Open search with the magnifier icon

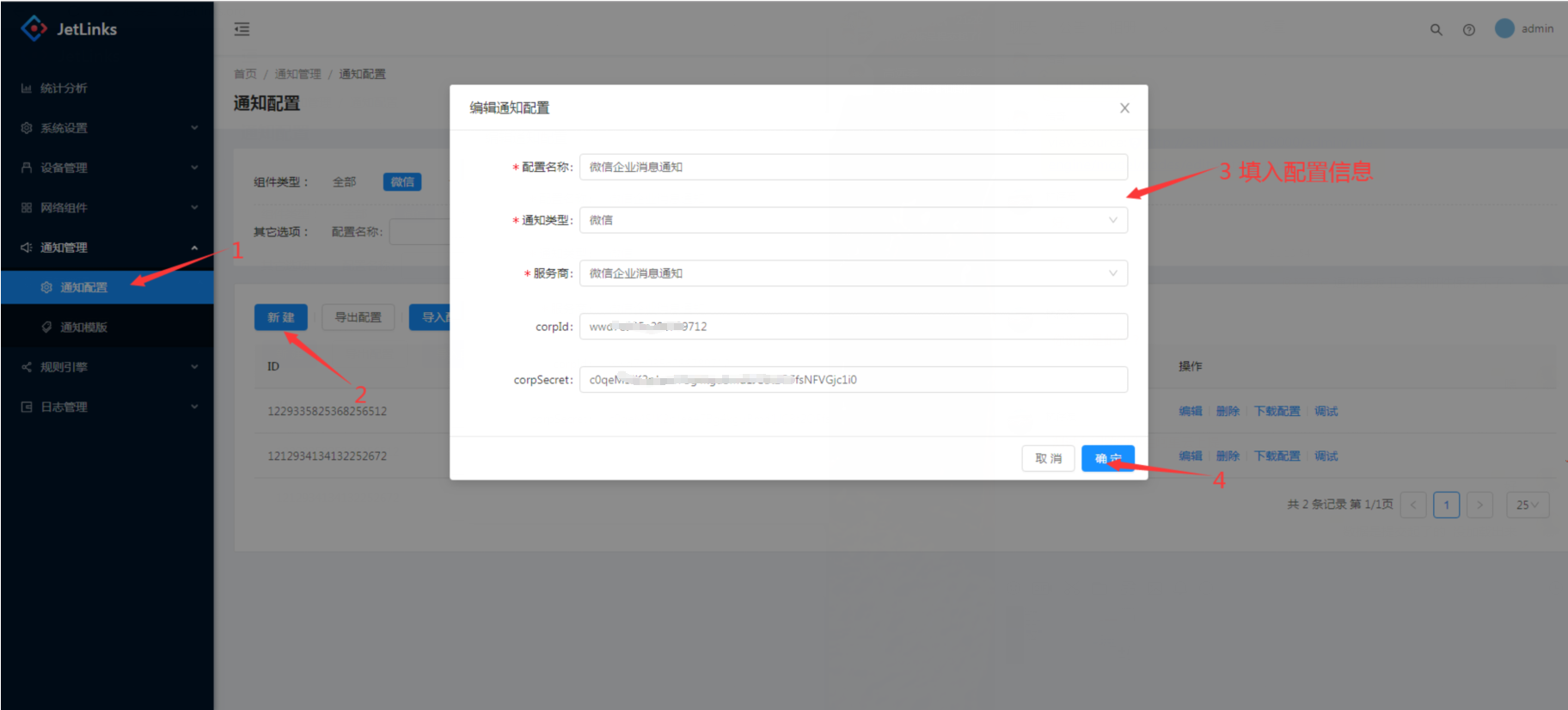click(1436, 29)
